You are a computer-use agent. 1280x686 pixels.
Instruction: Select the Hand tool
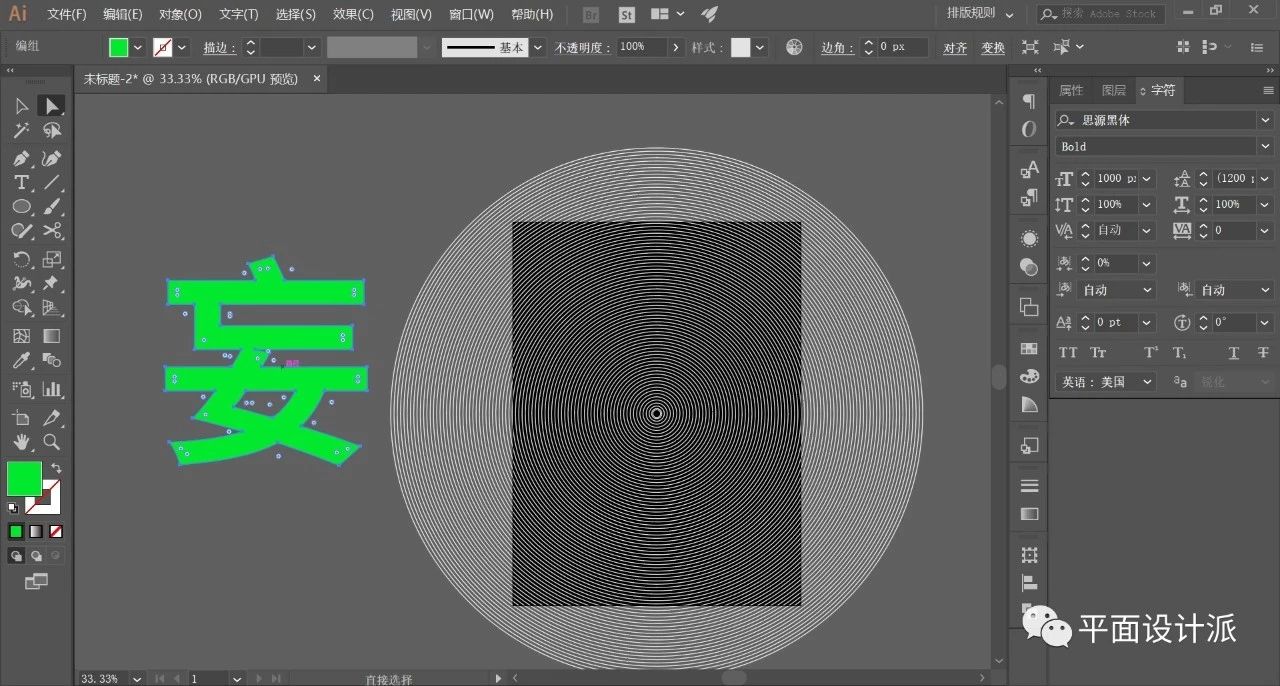pyautogui.click(x=21, y=442)
